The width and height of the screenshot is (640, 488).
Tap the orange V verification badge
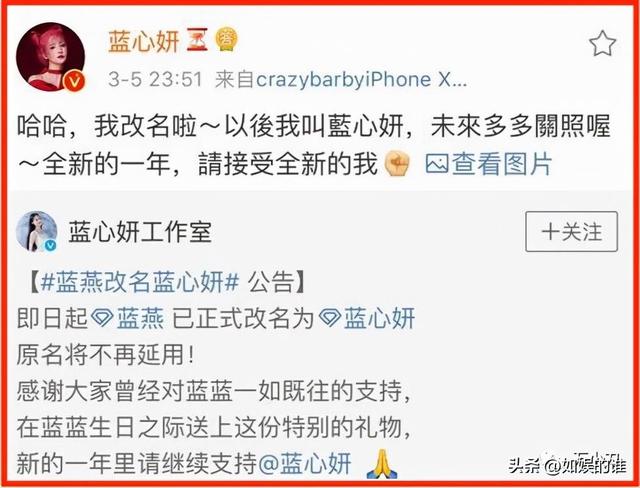(x=74, y=81)
